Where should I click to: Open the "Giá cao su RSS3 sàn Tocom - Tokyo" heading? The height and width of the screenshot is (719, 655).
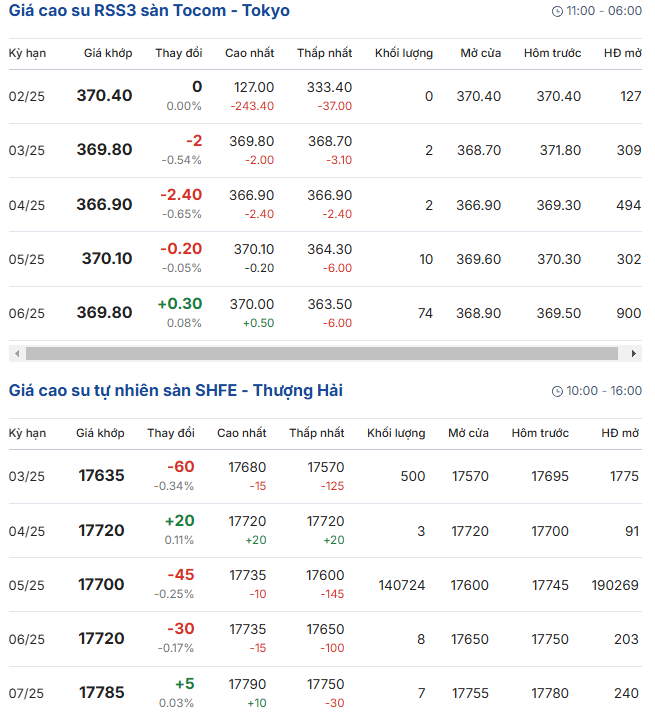(x=149, y=11)
